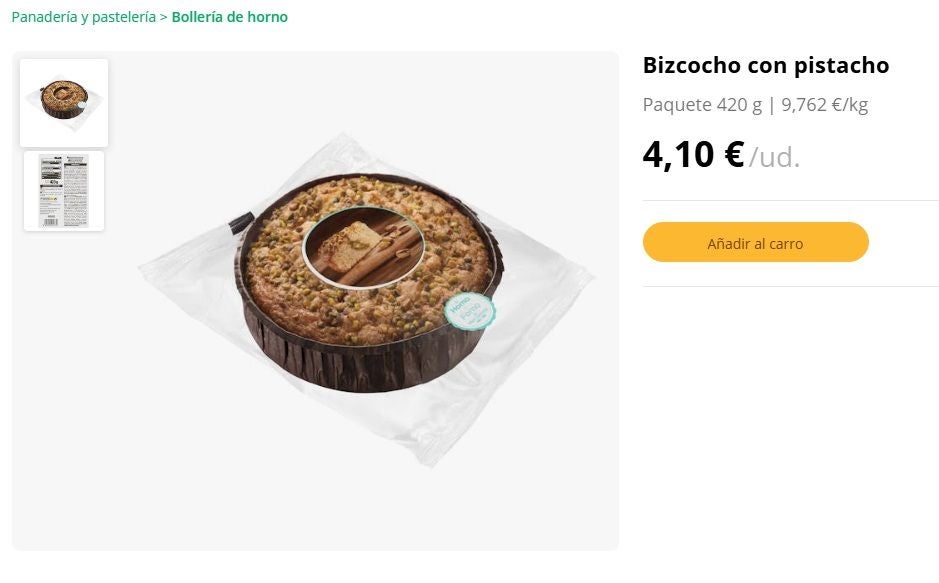Click the divider line below the cart button
939x583 pixels.
790,287
